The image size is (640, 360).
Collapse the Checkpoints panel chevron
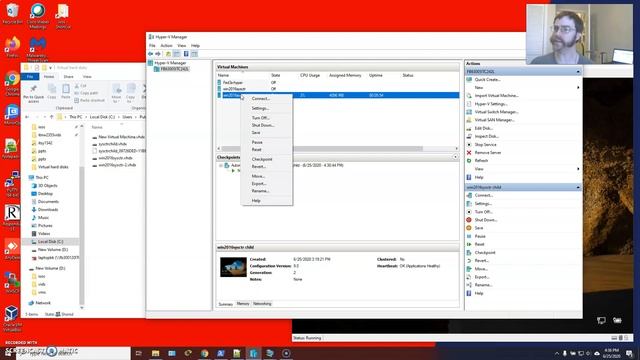(456, 157)
